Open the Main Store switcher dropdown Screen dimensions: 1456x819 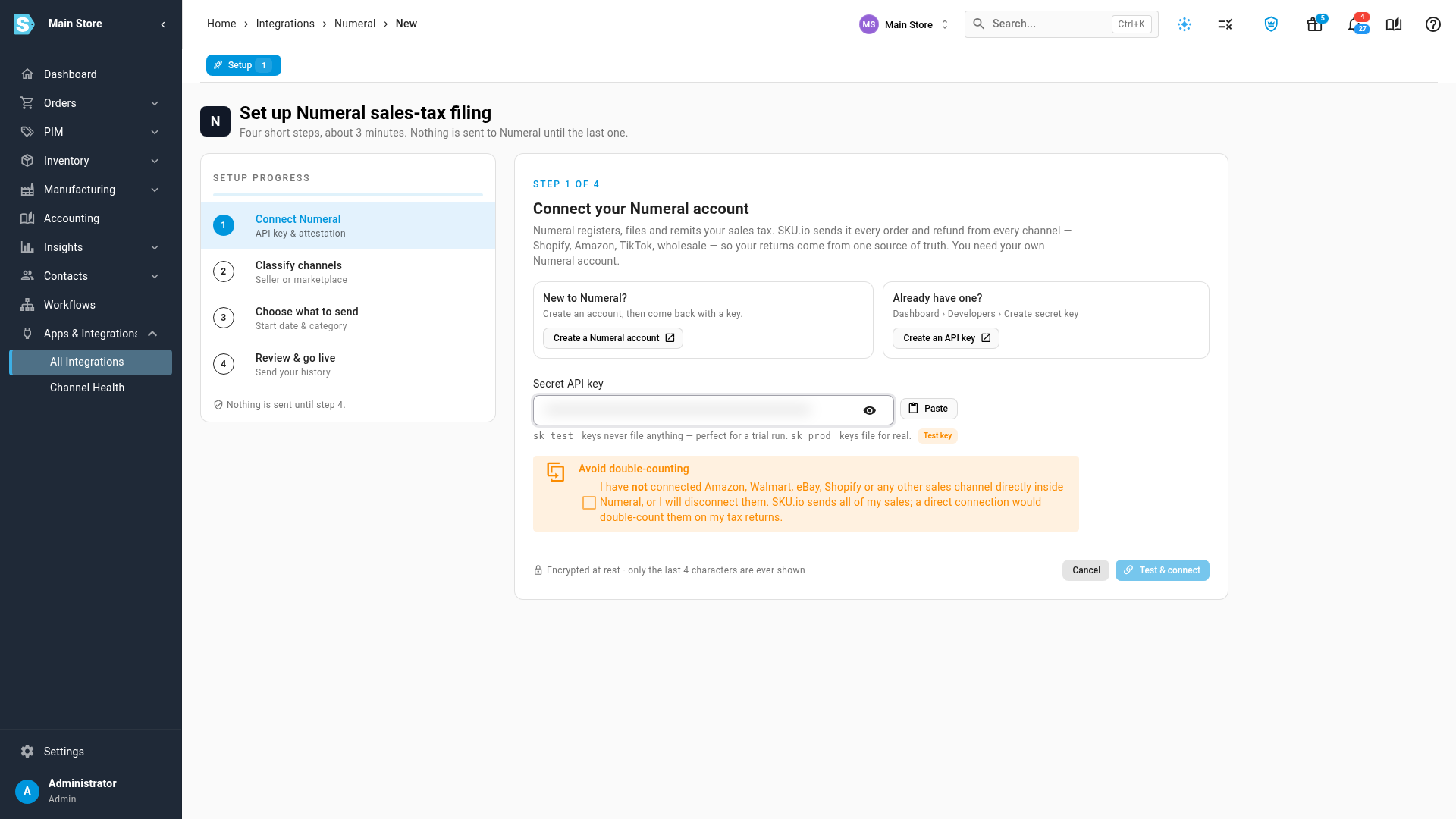point(904,24)
